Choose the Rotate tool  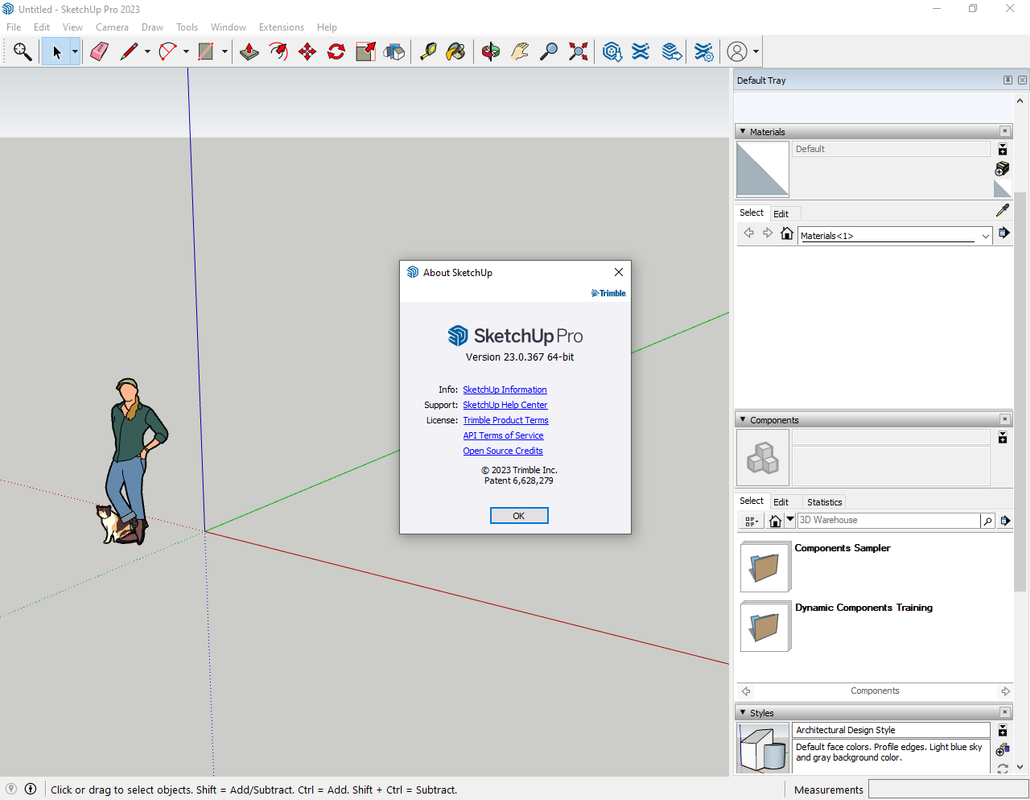tap(336, 52)
